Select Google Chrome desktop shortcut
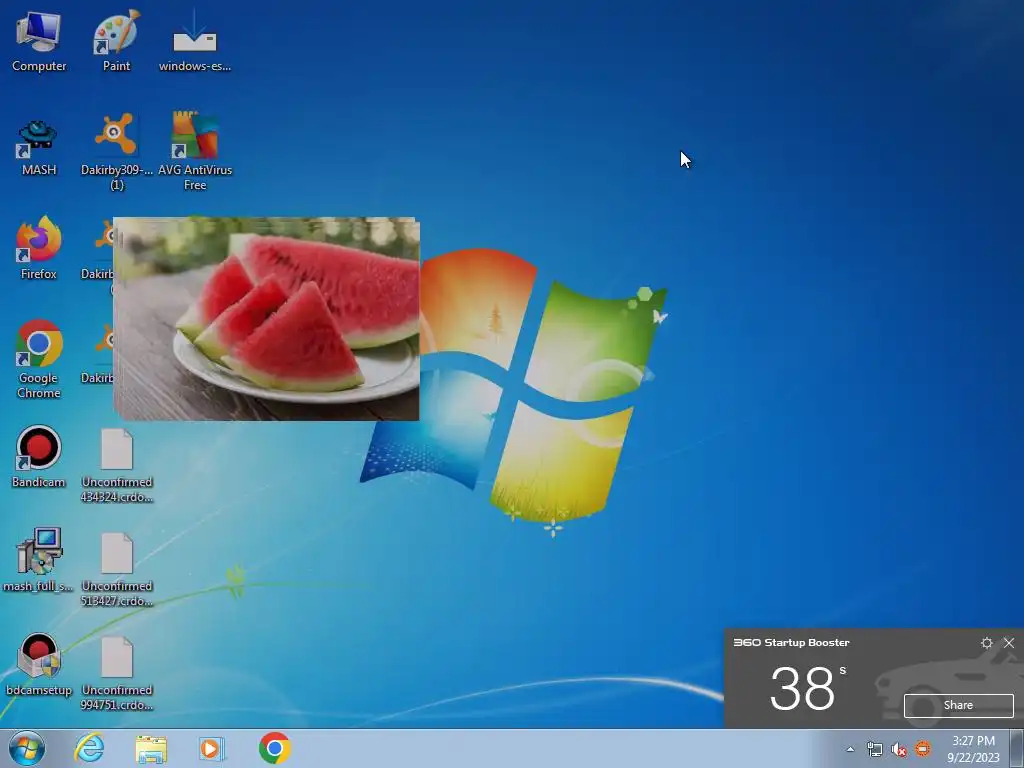Image resolution: width=1024 pixels, height=768 pixels. (x=39, y=359)
